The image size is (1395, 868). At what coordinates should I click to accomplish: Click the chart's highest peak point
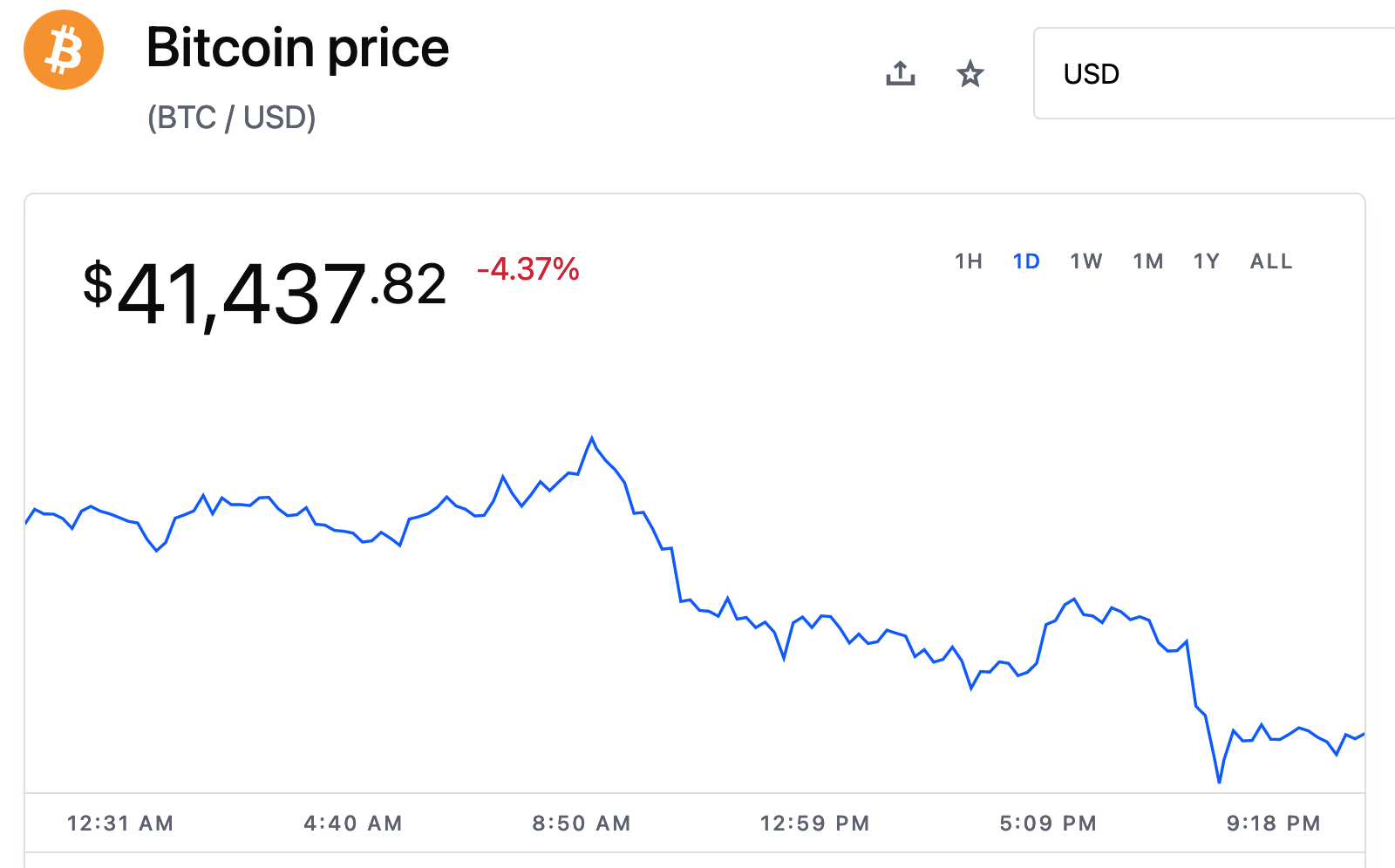592,438
